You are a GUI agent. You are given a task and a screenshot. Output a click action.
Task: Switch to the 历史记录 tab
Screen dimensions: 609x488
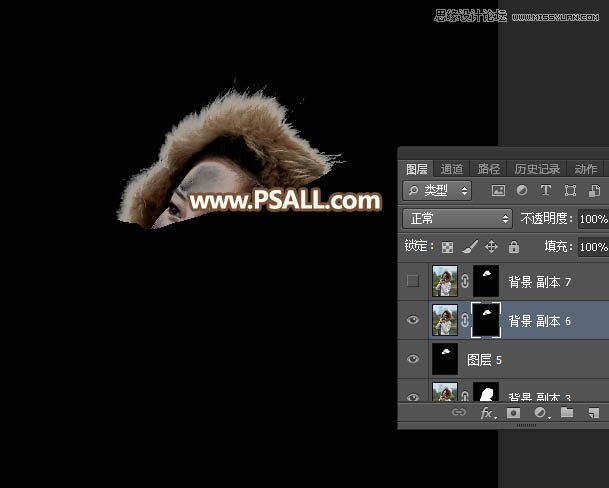537,169
